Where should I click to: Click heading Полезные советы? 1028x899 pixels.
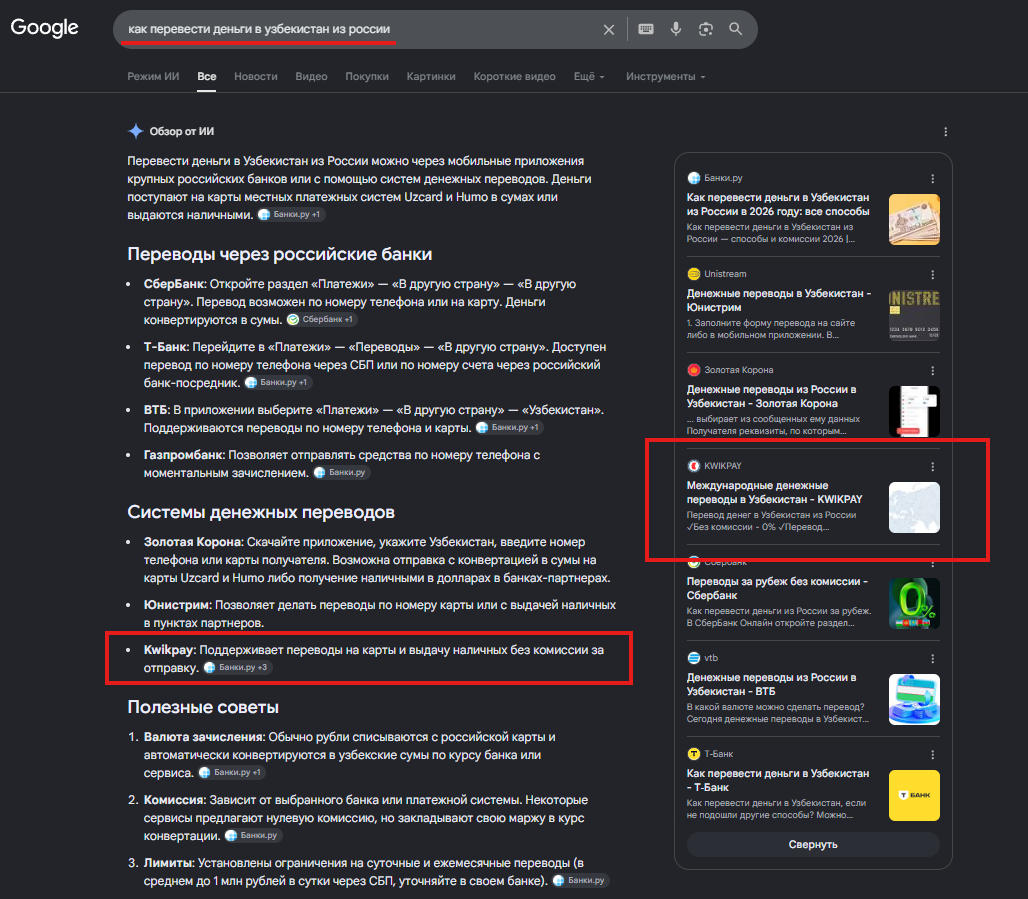click(203, 707)
